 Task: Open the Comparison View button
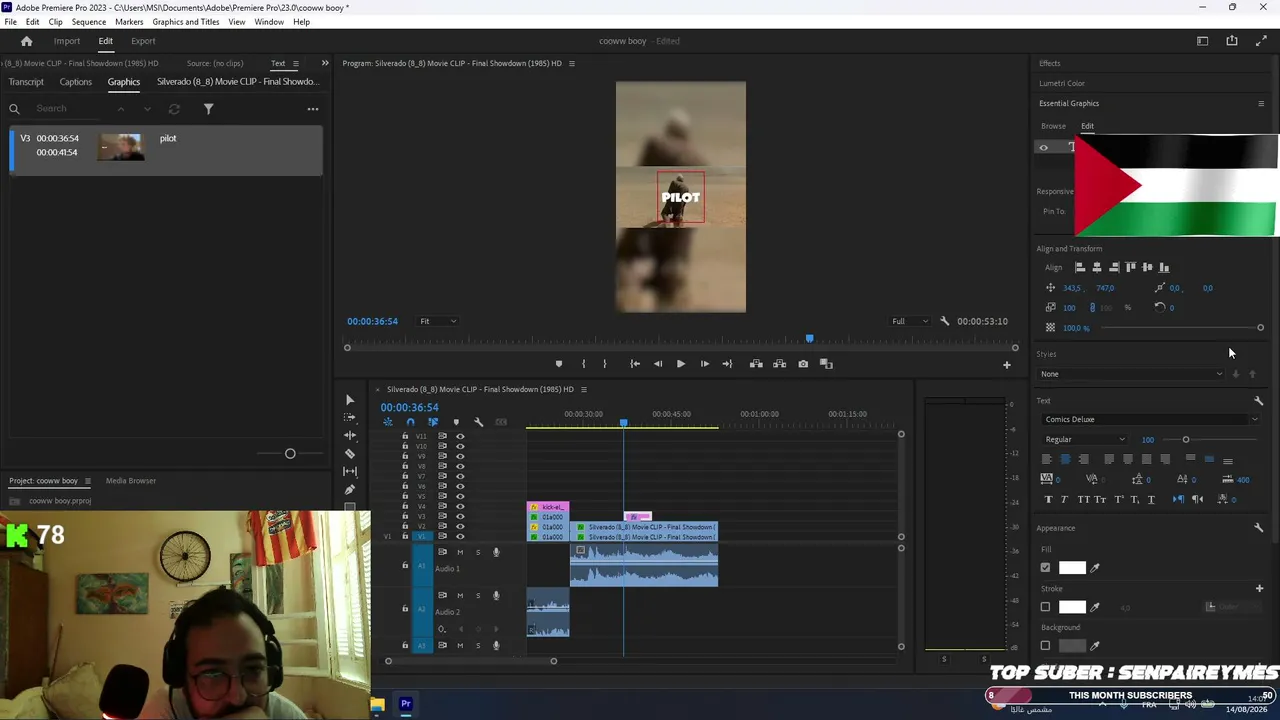point(826,364)
